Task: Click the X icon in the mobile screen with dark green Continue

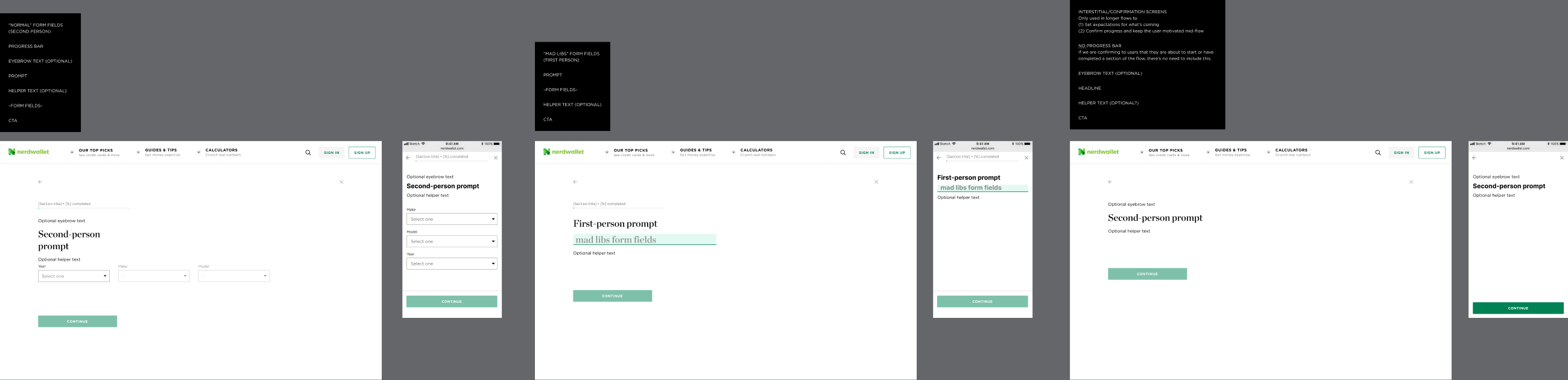Action: tap(1562, 157)
